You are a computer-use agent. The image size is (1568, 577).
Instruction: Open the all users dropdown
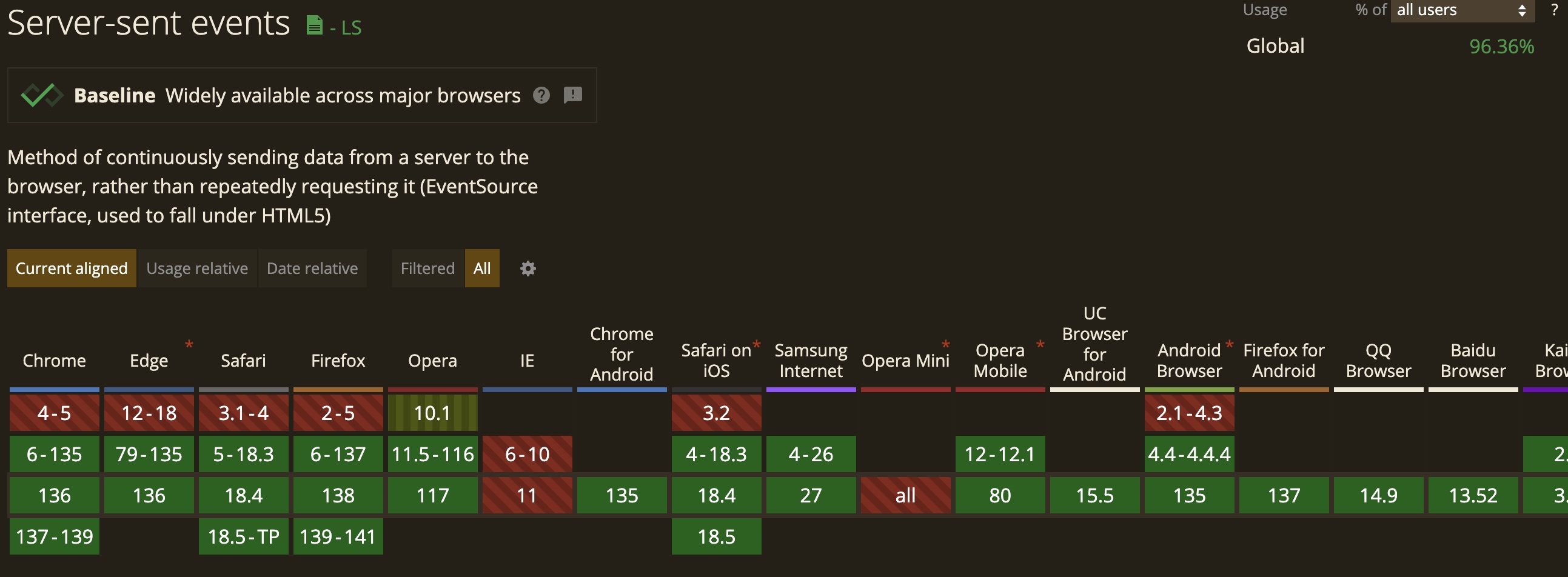pyautogui.click(x=1461, y=10)
